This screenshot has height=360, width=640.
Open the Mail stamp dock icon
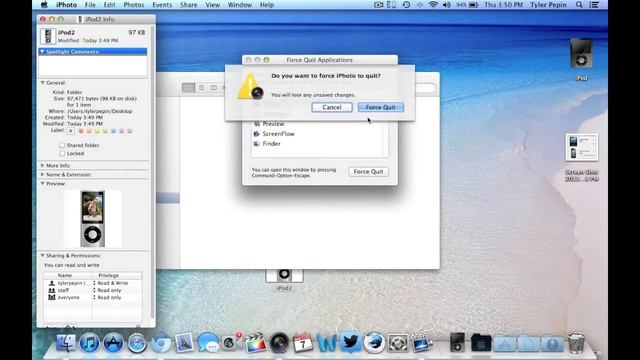coord(184,342)
